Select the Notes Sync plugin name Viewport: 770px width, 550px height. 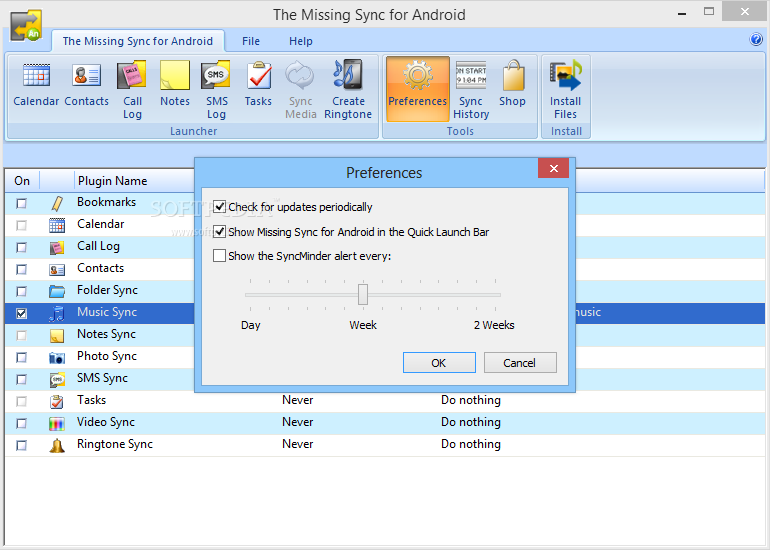(x=106, y=334)
